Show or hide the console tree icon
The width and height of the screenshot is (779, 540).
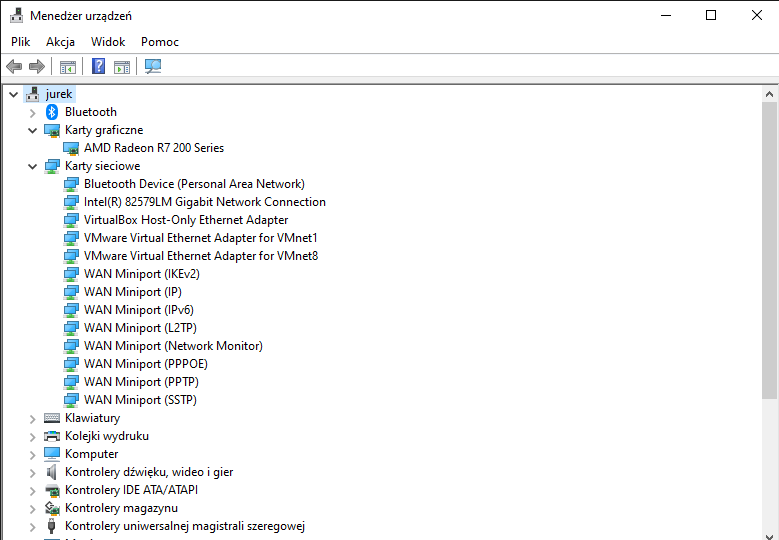[68, 66]
